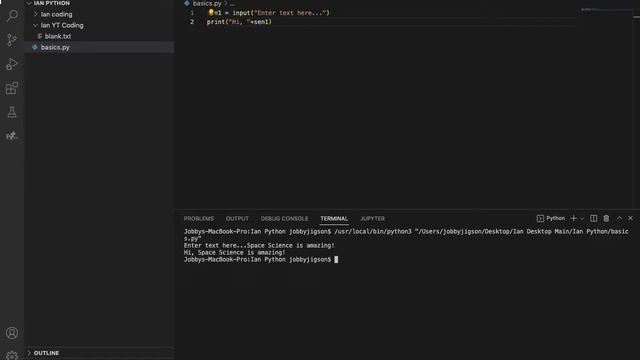Click the Python terminal shell icon
The image size is (640, 360).
[540, 218]
